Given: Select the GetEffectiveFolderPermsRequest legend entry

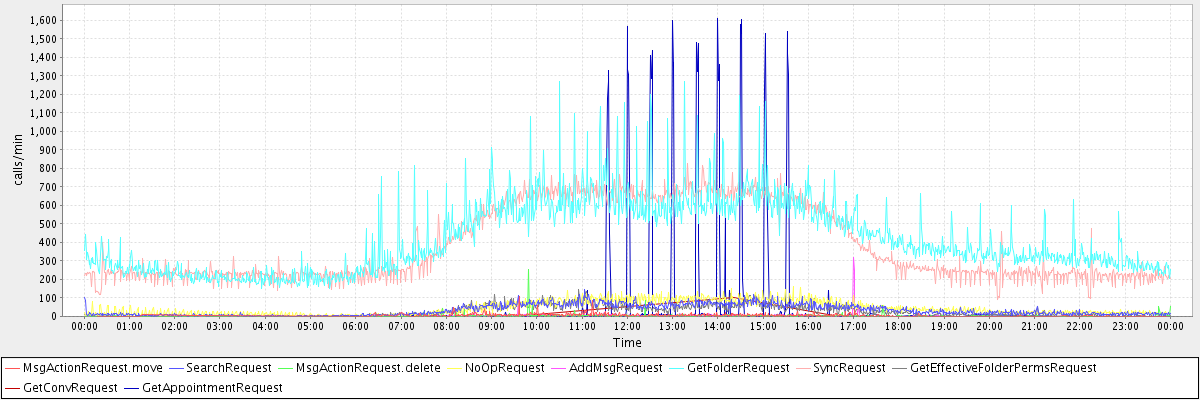Looking at the screenshot, I should [x=1003, y=368].
